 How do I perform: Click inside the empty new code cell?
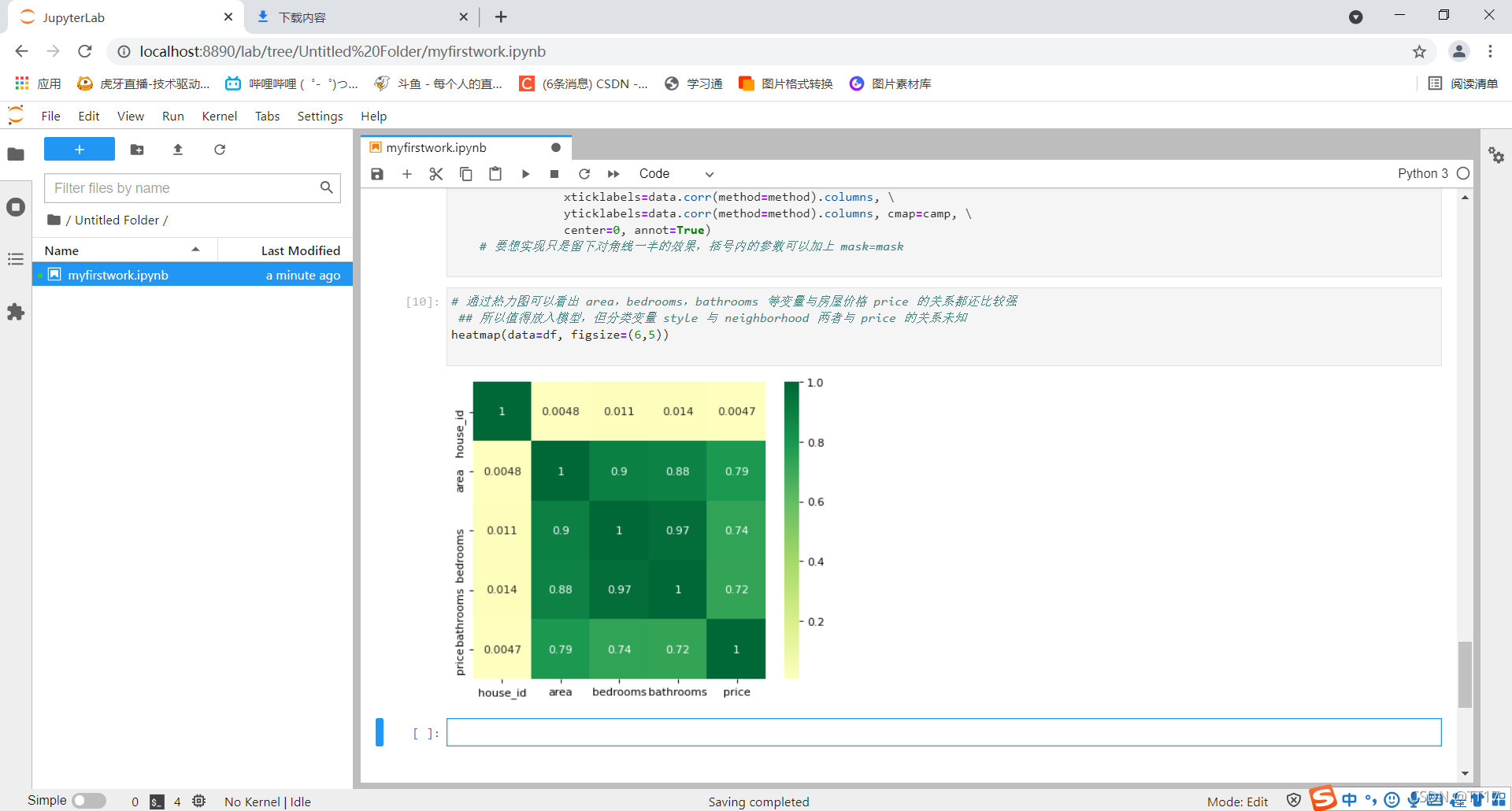[x=943, y=732]
